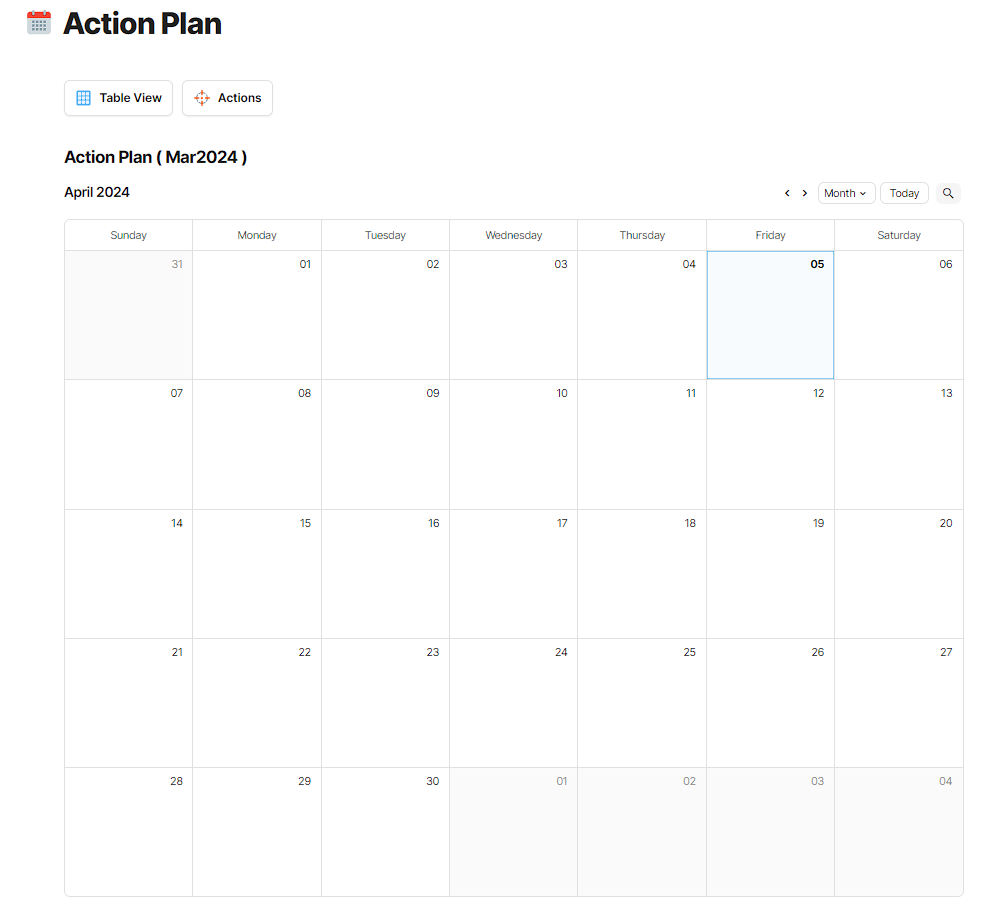
Task: Click the Sunday column header
Action: coord(129,235)
